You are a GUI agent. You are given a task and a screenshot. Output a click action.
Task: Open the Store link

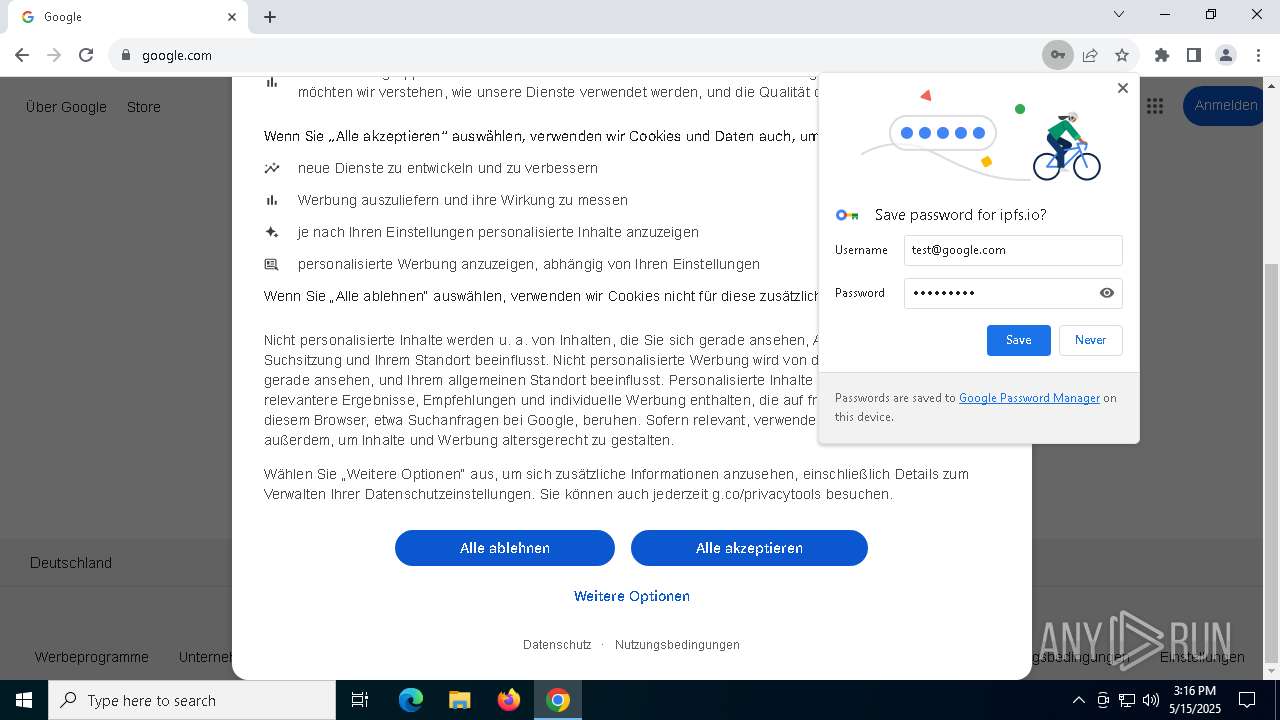pos(144,107)
